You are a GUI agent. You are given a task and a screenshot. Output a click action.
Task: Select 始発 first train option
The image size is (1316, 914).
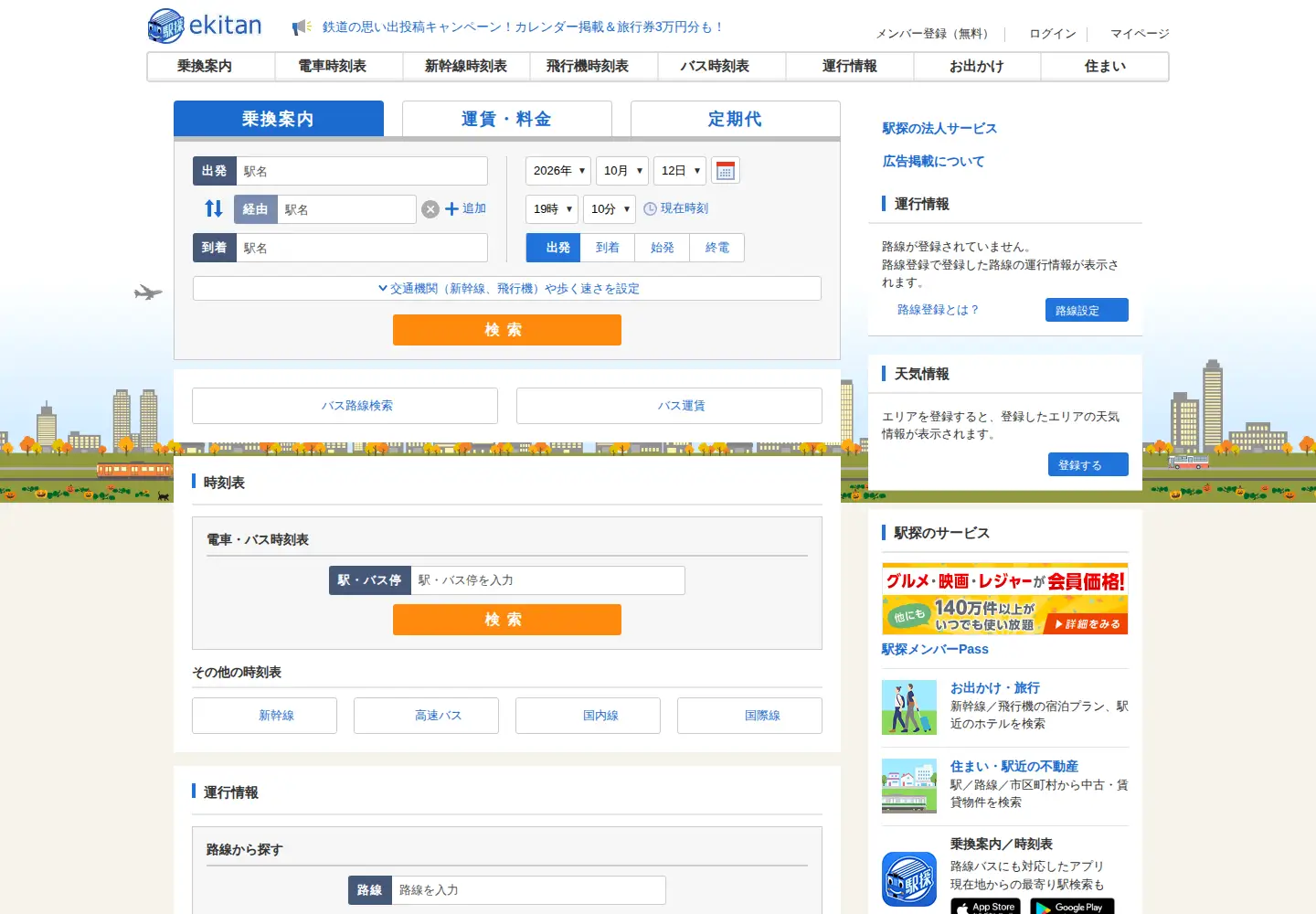tap(663, 248)
